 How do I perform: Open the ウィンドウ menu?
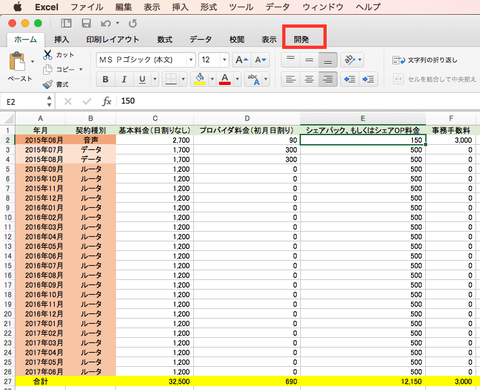pos(323,7)
